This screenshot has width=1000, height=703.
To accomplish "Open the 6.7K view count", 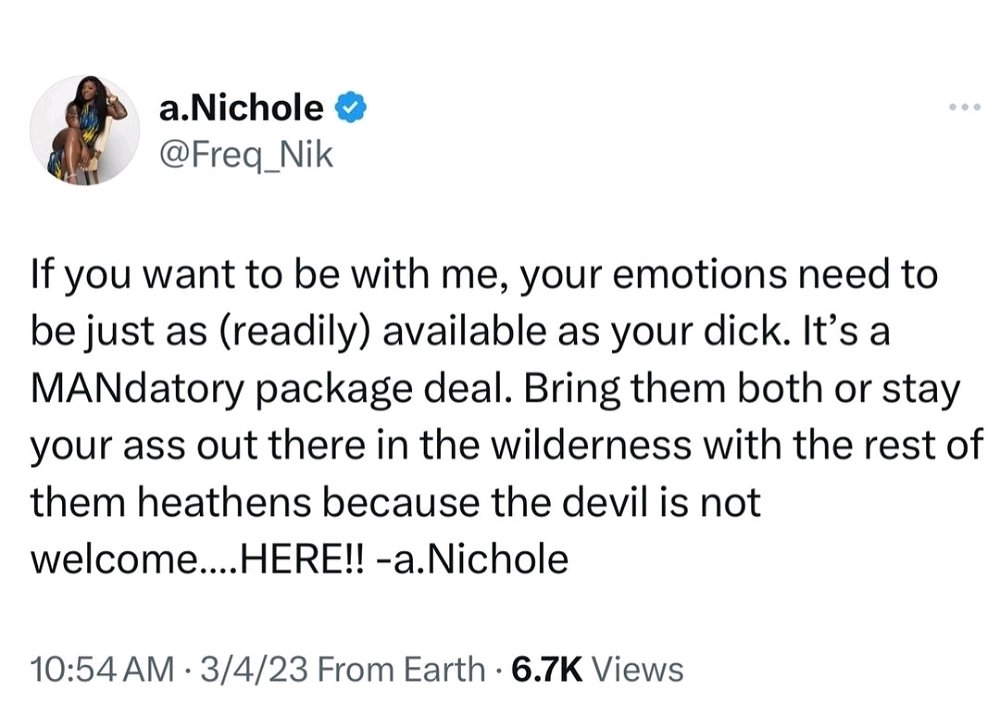I will tap(547, 670).
